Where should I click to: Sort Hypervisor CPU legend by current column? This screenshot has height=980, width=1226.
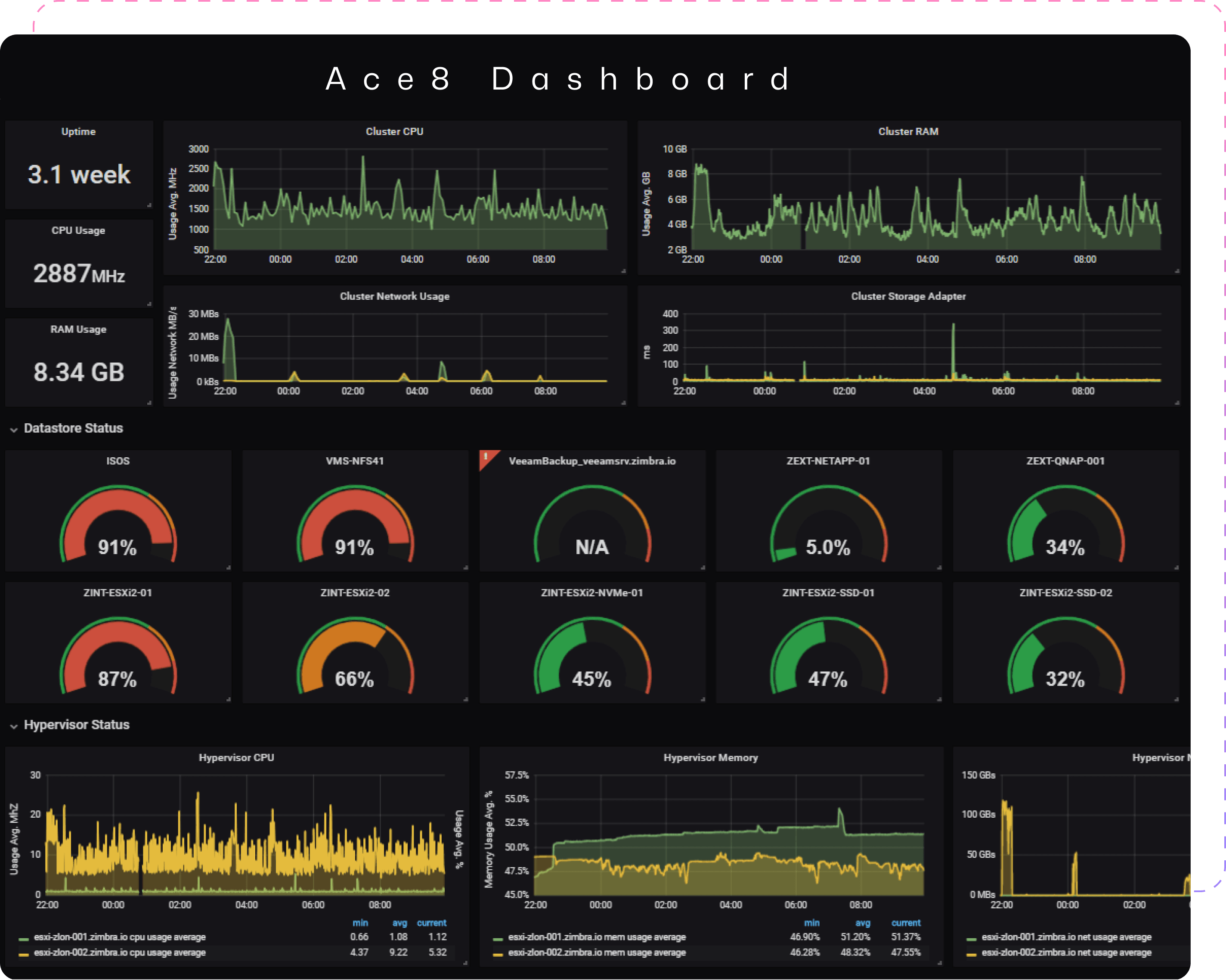[432, 923]
